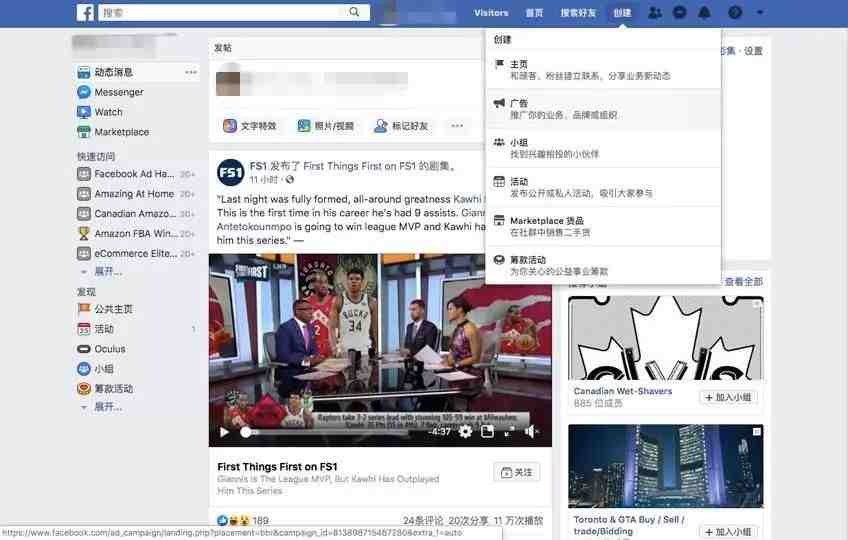The height and width of the screenshot is (540, 848).
Task: Open First Things First on FS1 title
Action: 277,466
